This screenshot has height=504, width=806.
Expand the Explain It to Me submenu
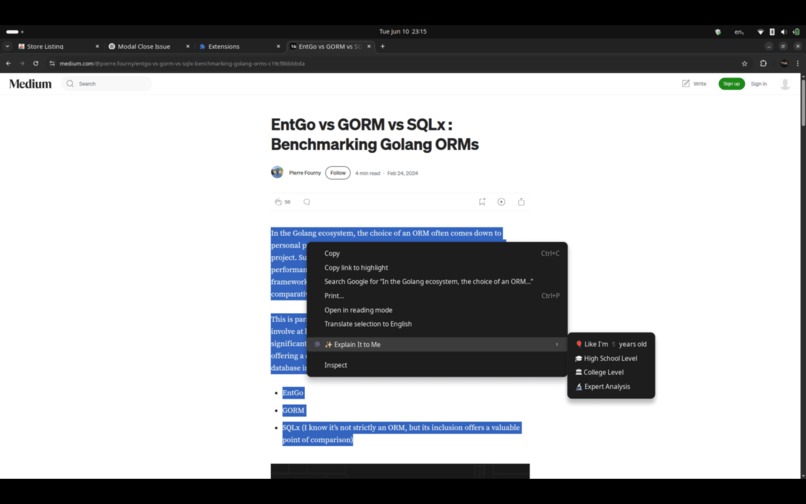pos(437,345)
